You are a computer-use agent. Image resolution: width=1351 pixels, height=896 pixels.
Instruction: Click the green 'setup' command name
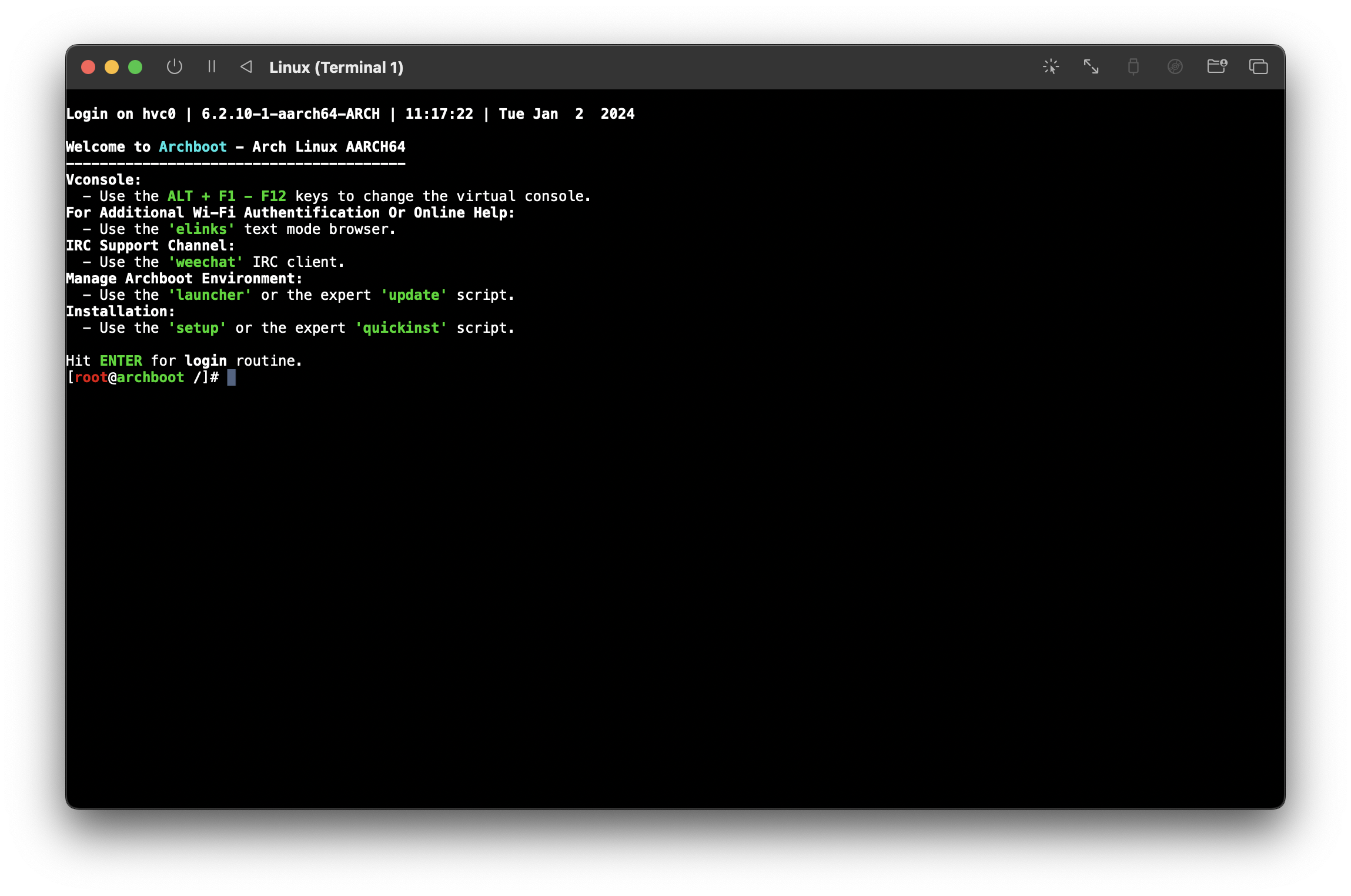coord(198,328)
